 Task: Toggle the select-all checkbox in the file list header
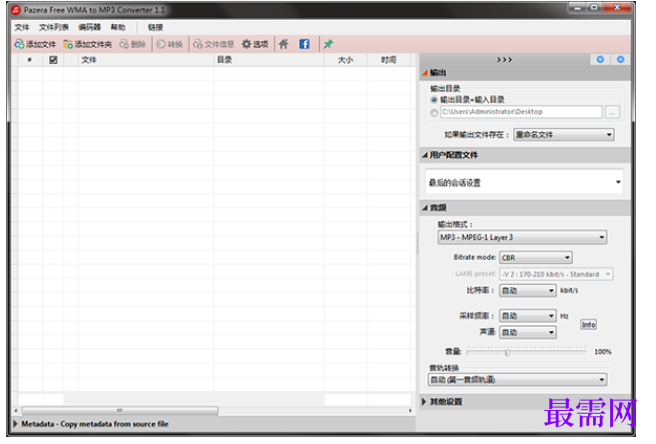click(53, 60)
